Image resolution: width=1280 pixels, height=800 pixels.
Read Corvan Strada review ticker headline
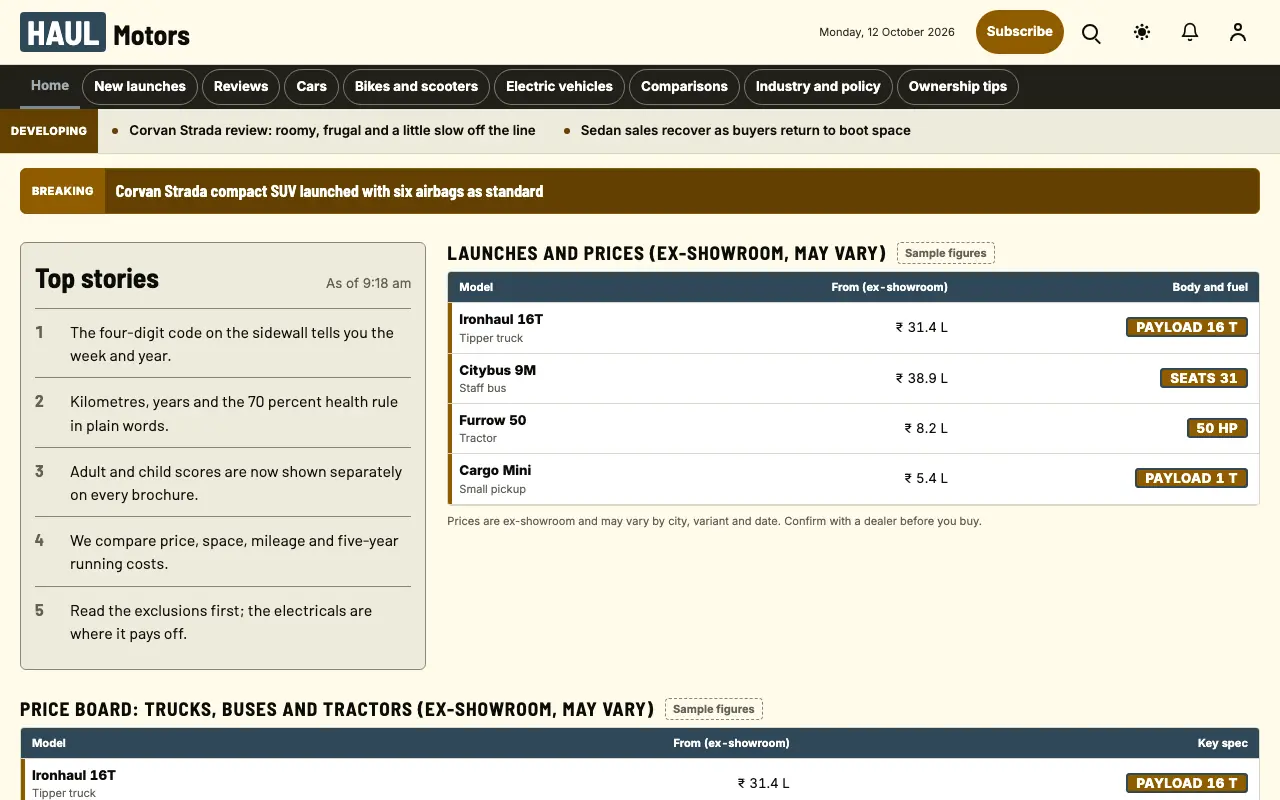coord(332,130)
